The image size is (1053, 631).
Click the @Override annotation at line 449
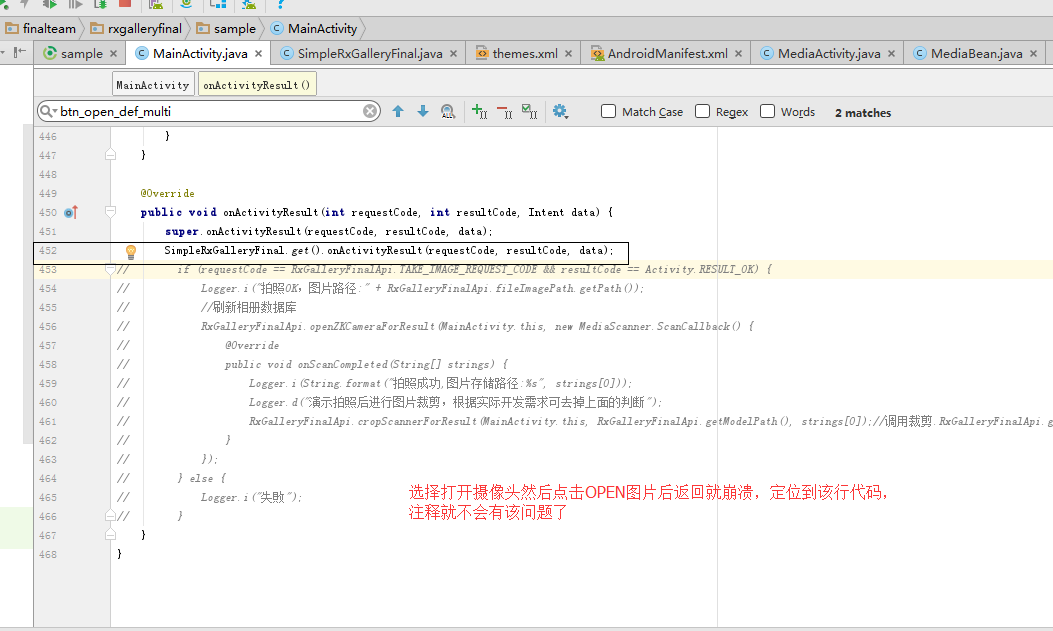(x=167, y=193)
